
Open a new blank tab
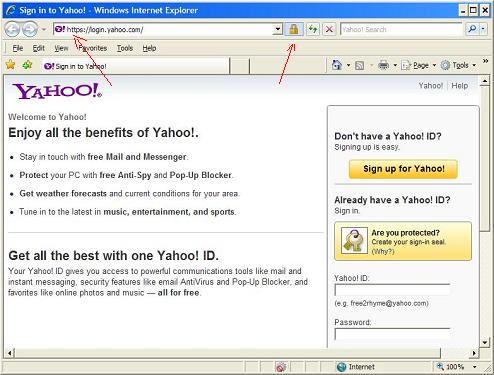[x=239, y=66]
